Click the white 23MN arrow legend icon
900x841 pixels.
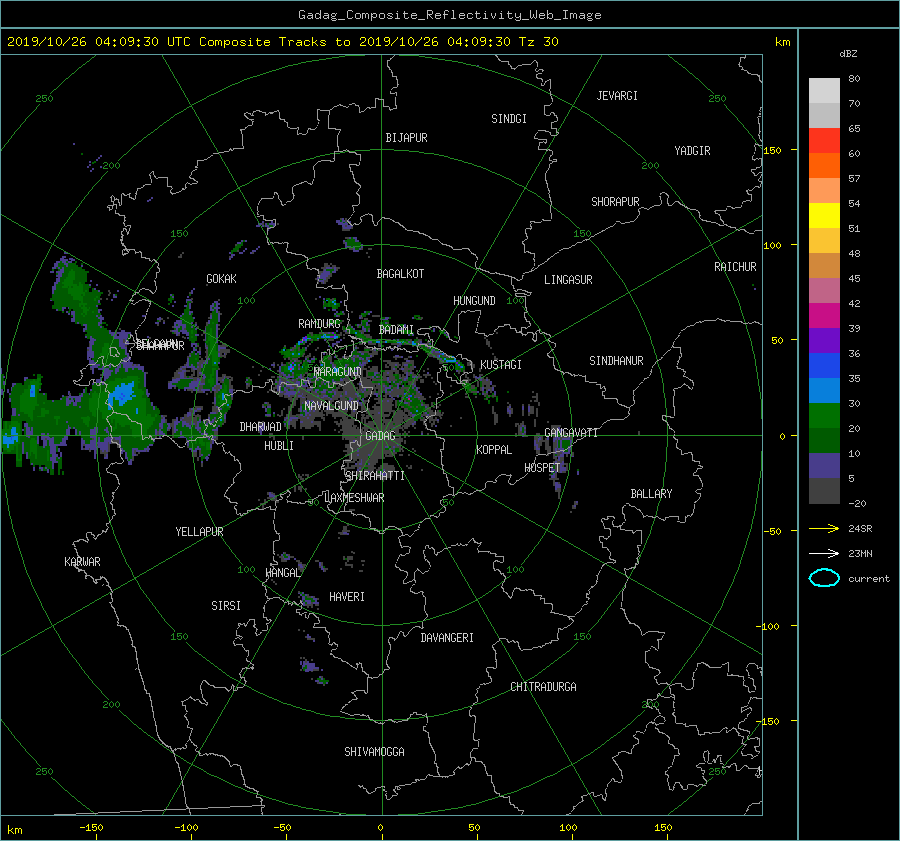(824, 554)
